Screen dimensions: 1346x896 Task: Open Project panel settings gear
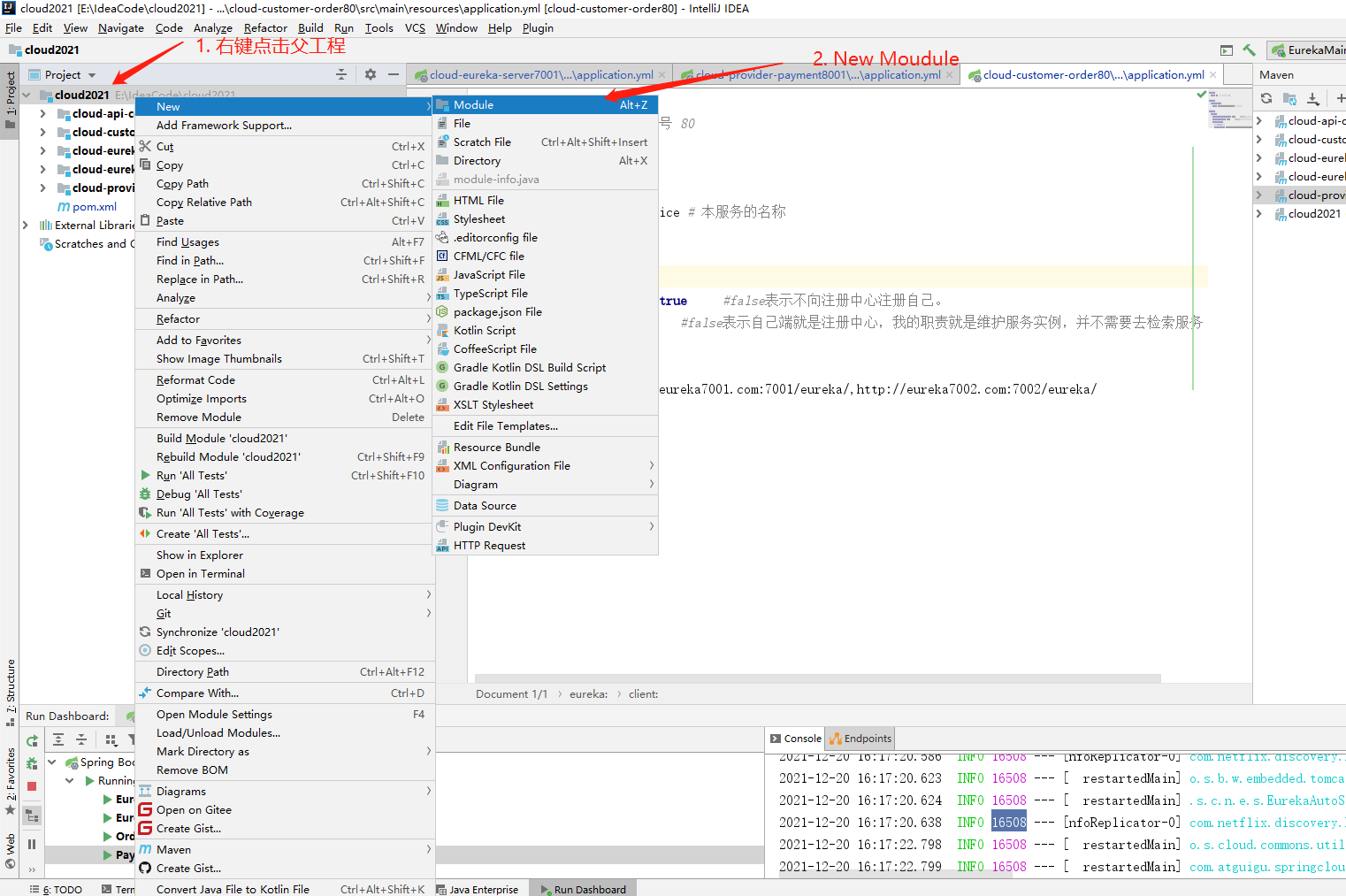tap(370, 75)
